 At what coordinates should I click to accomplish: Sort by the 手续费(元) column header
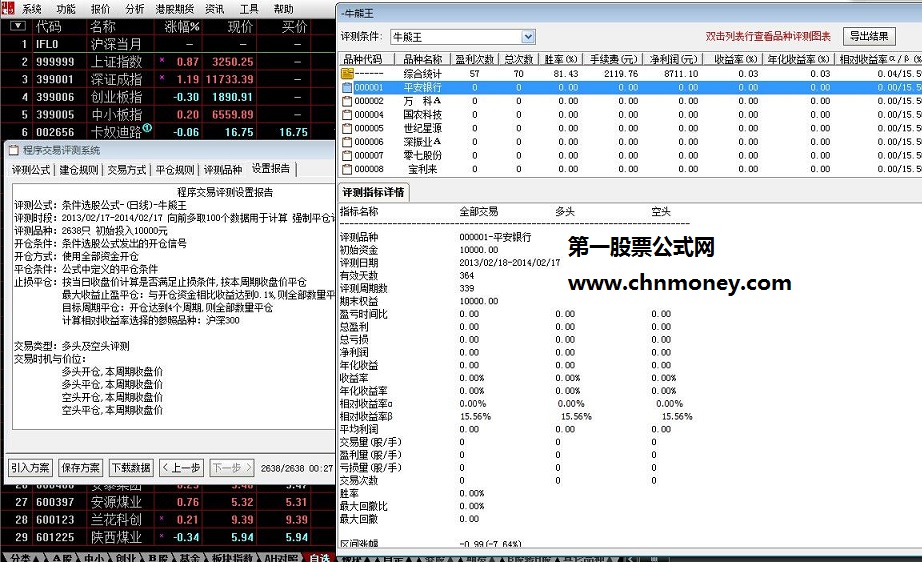coord(613,59)
